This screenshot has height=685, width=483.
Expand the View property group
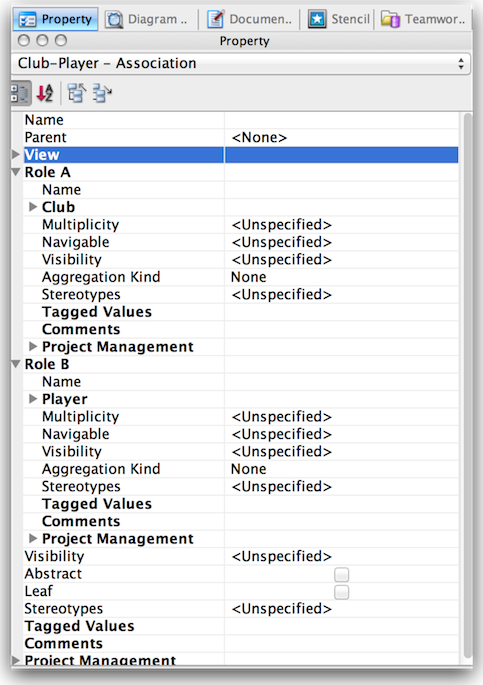click(x=15, y=154)
